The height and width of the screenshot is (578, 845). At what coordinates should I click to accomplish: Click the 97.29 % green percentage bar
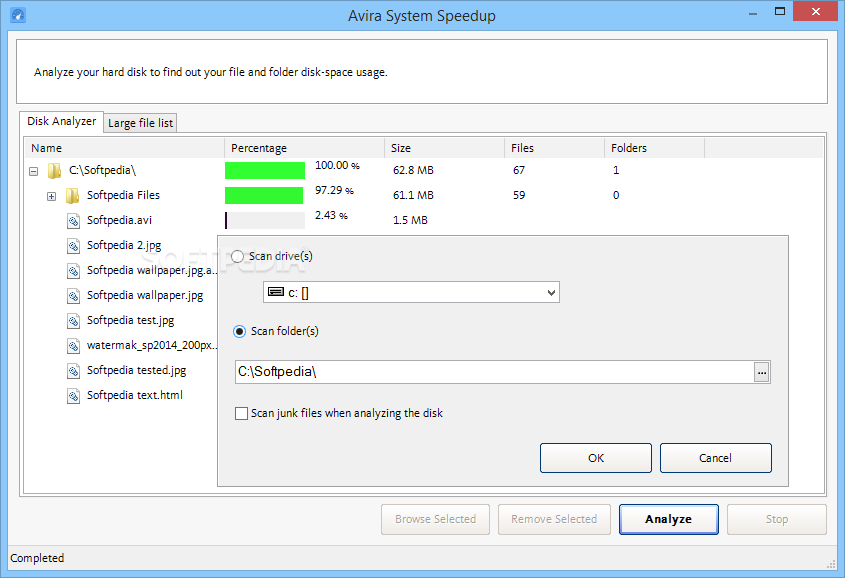[264, 196]
